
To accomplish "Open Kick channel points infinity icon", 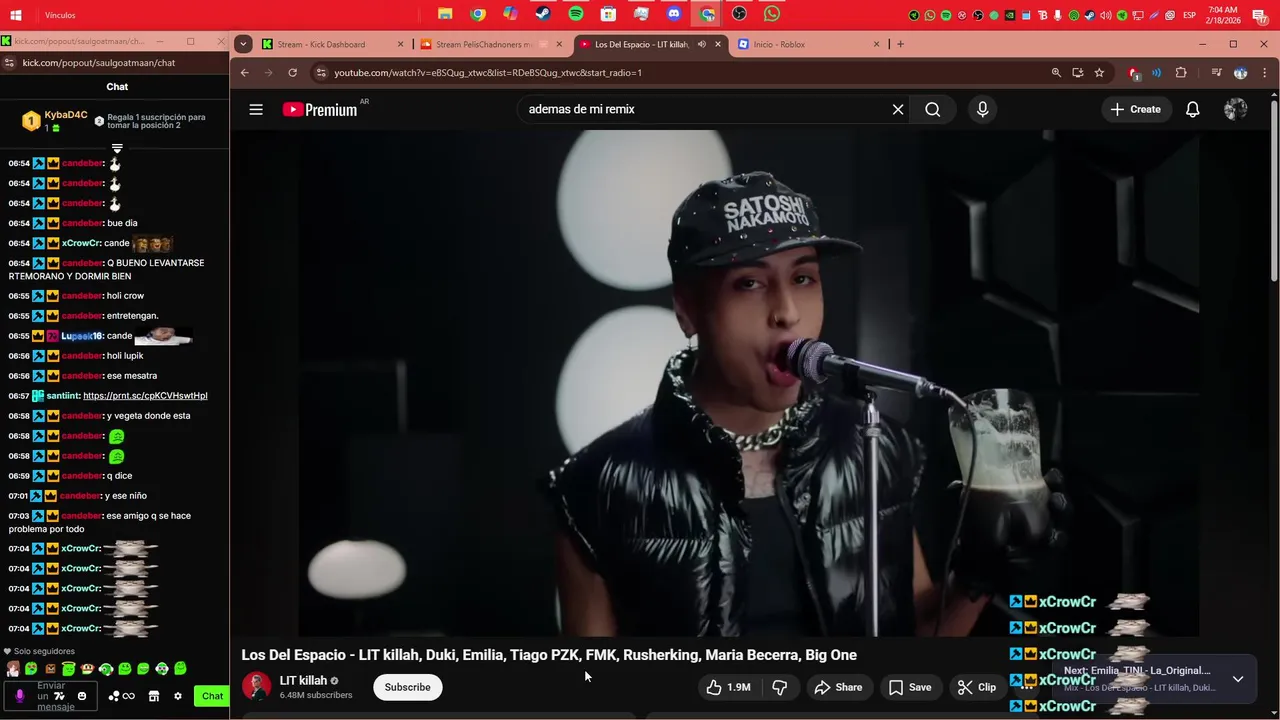I will click(122, 696).
